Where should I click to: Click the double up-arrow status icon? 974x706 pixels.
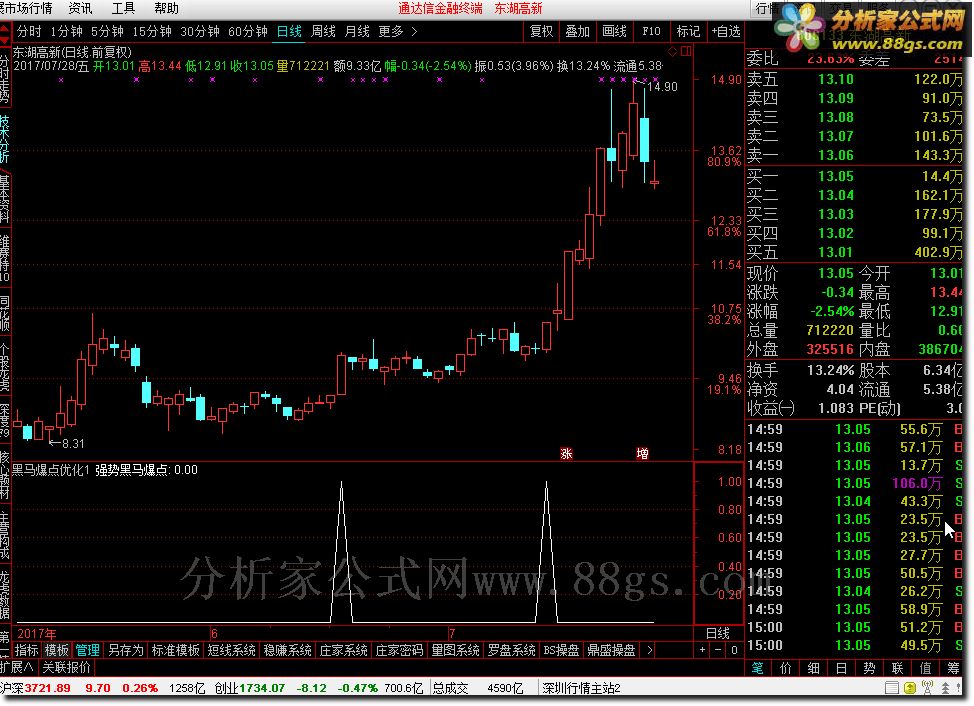click(x=945, y=688)
